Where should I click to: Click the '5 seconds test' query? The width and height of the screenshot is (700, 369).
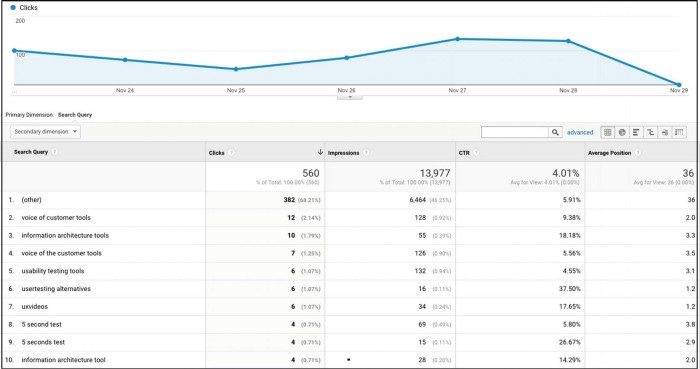click(43, 342)
